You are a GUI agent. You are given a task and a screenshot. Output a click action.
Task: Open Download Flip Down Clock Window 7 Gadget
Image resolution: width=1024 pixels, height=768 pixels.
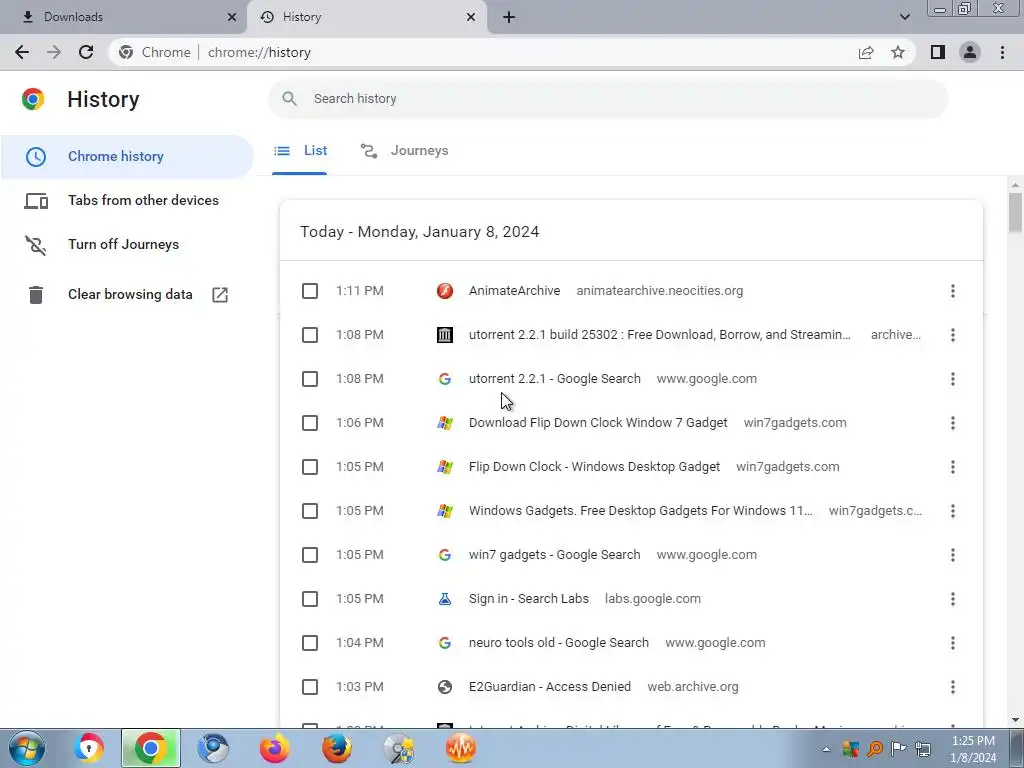click(598, 423)
